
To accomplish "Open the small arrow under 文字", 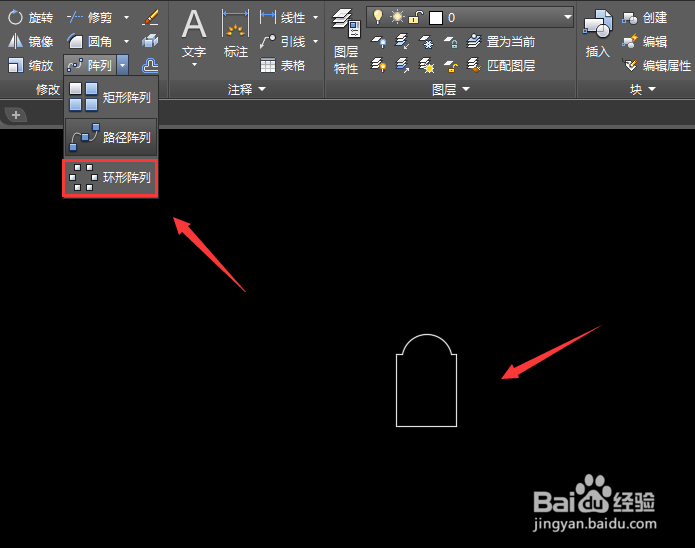I will point(194,65).
